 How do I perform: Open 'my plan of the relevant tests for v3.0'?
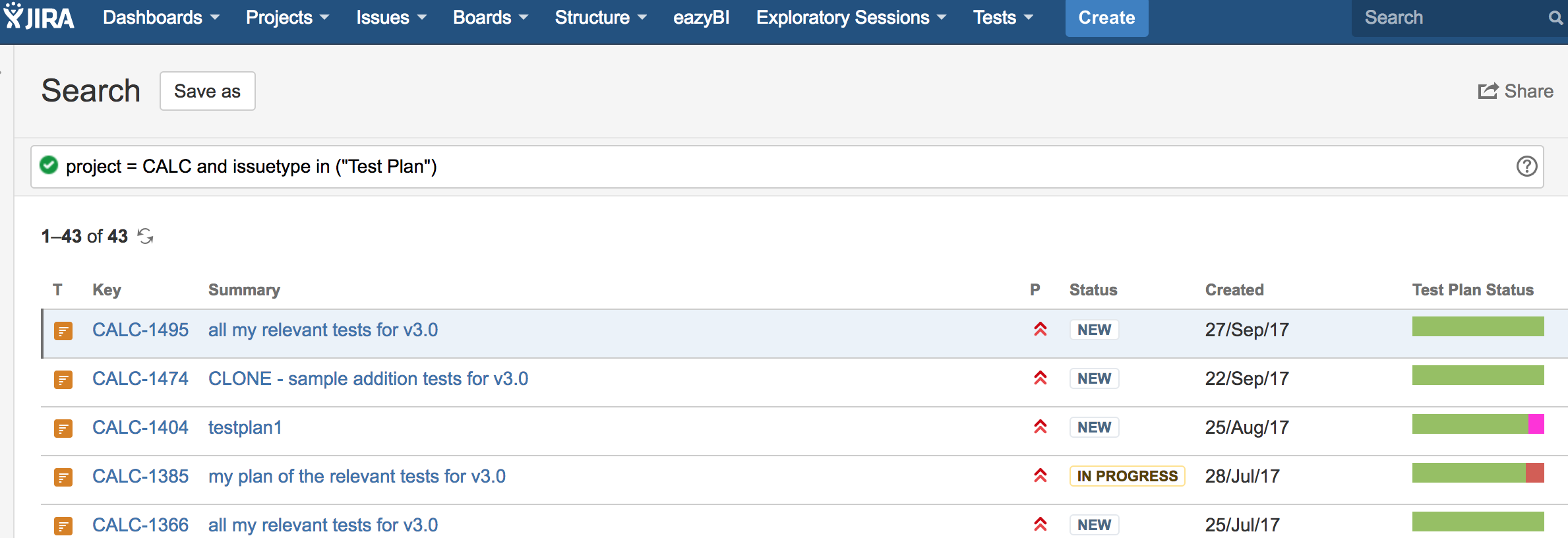click(357, 476)
